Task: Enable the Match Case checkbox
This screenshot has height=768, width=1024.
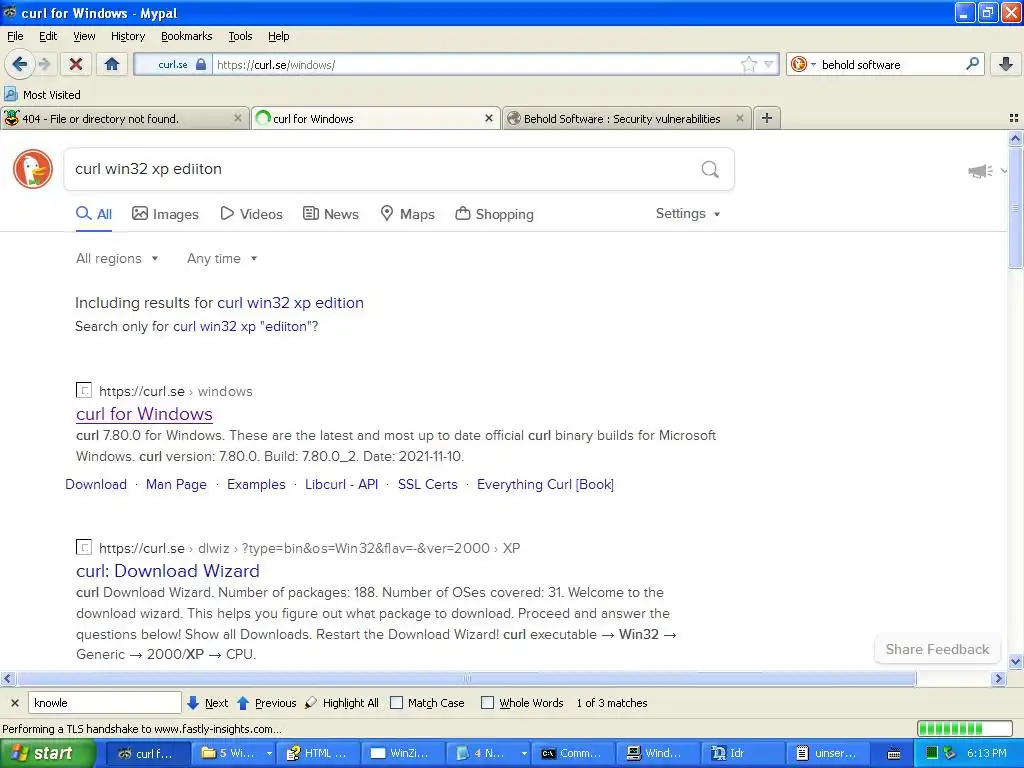Action: click(x=396, y=703)
